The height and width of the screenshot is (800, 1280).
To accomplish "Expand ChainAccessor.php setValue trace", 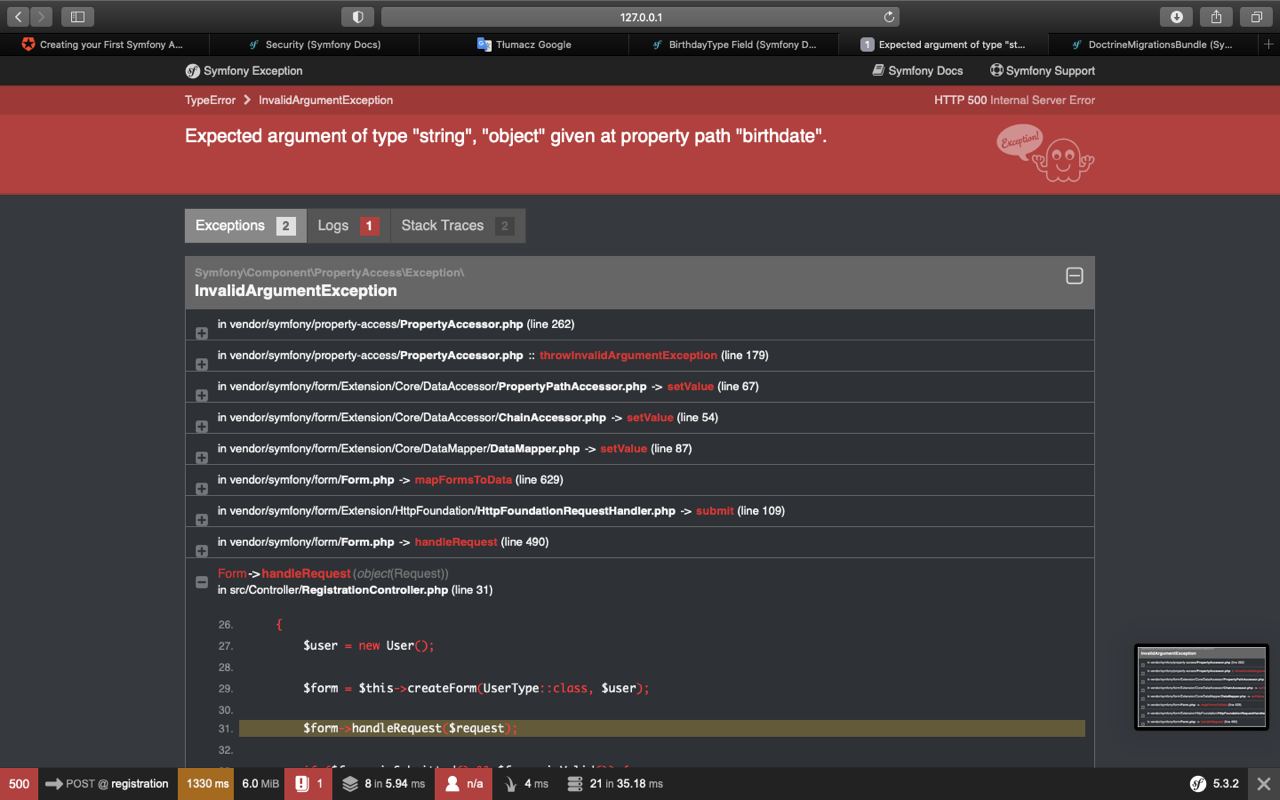I will click(201, 425).
